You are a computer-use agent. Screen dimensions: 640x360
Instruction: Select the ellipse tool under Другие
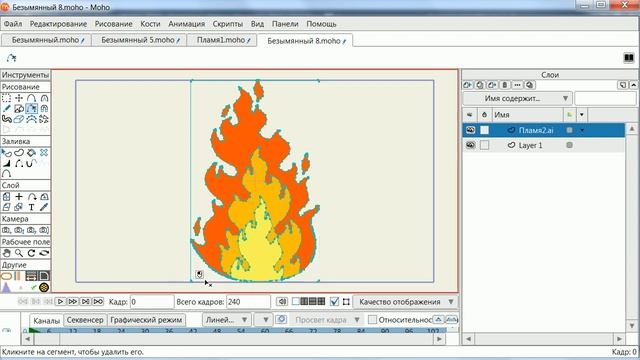7,276
